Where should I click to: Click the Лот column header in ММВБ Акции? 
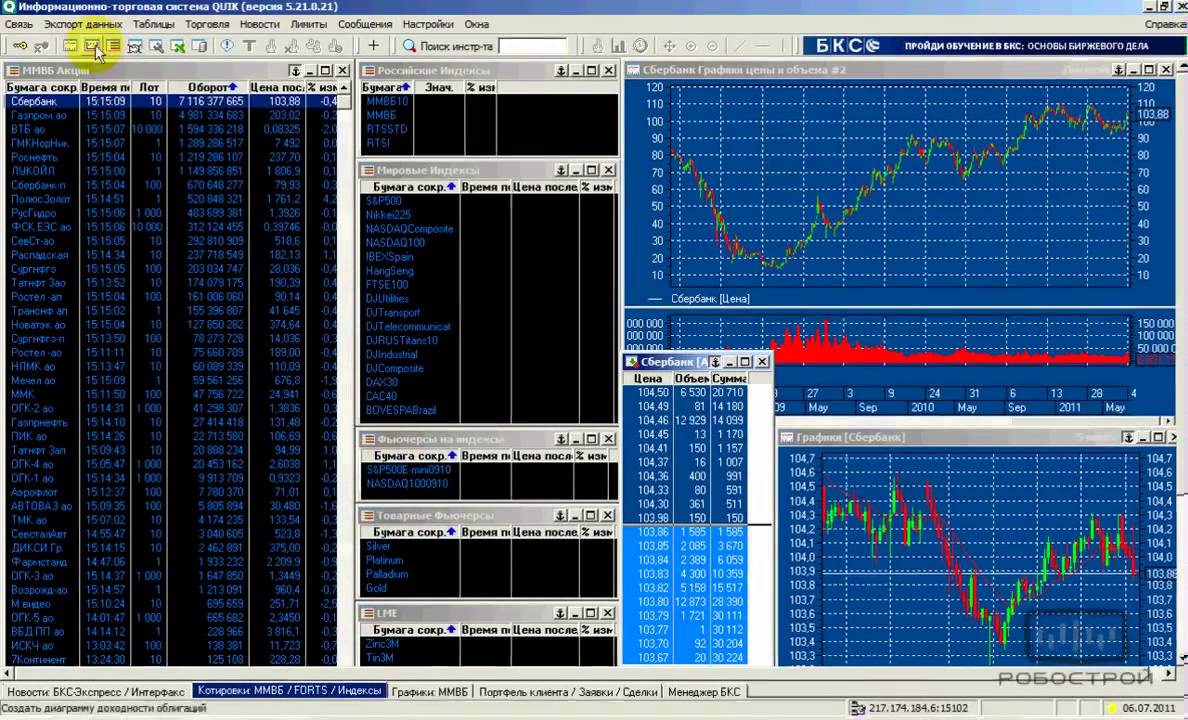coord(149,87)
